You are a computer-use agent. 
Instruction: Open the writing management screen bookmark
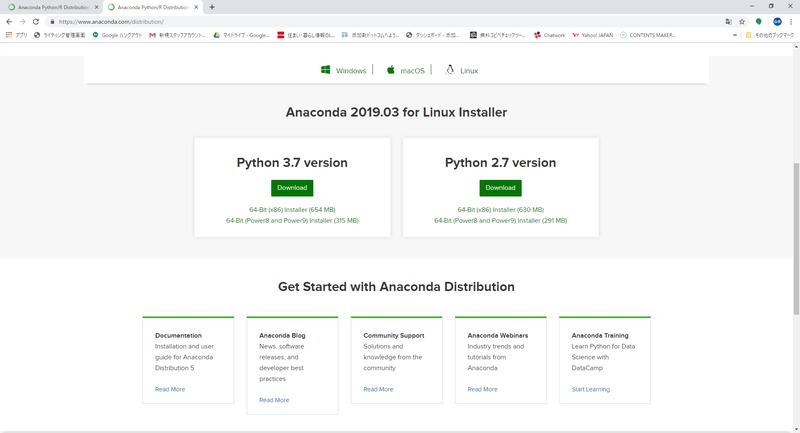coord(59,35)
